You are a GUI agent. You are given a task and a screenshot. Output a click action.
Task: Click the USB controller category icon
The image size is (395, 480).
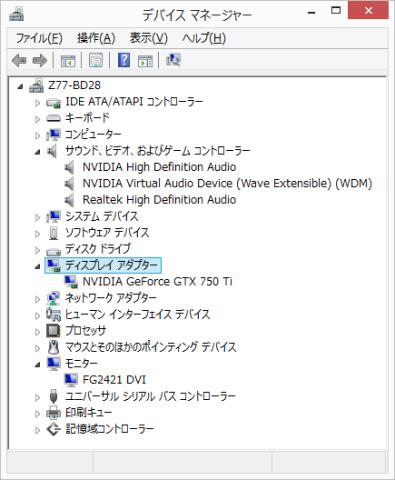53,396
